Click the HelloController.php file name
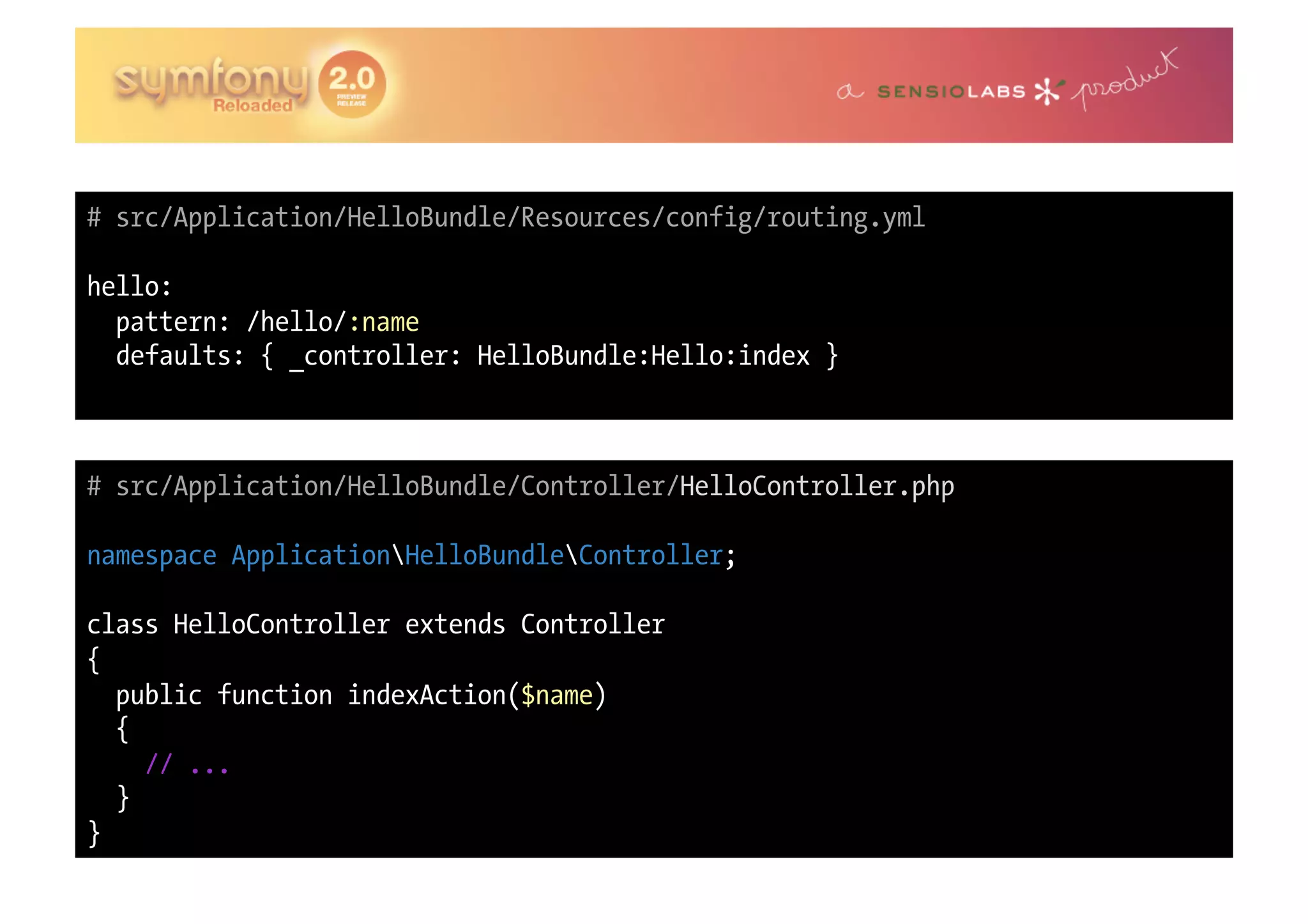This screenshot has width=1308, height=924. (x=816, y=487)
